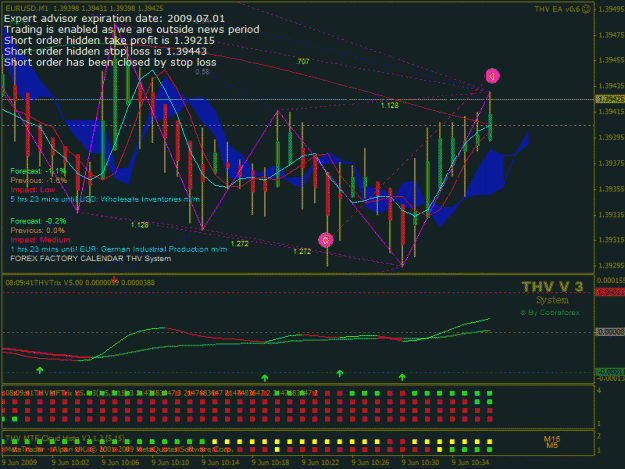Image resolution: width=625 pixels, height=469 pixels.
Task: Click the '9 Jun 10:18' time axis label
Action: (270, 462)
